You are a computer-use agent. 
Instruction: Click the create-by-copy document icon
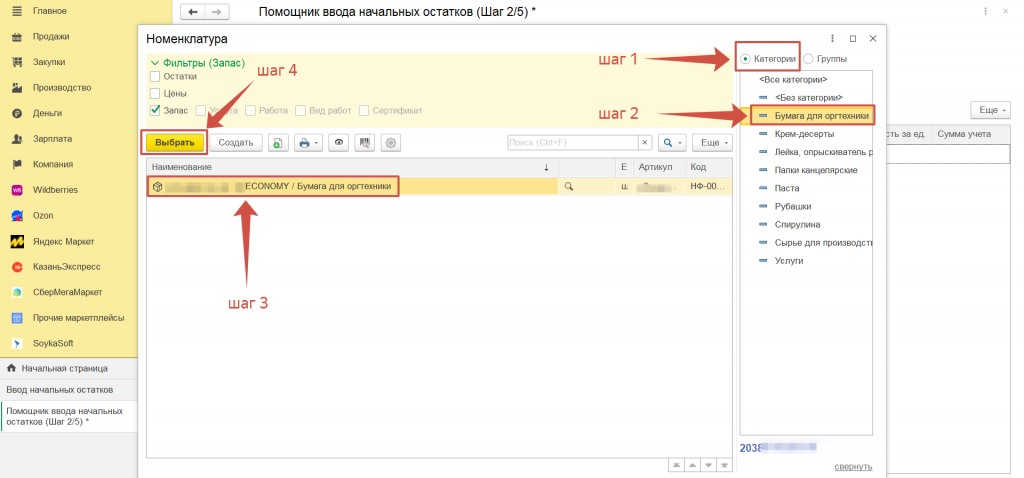coord(277,143)
